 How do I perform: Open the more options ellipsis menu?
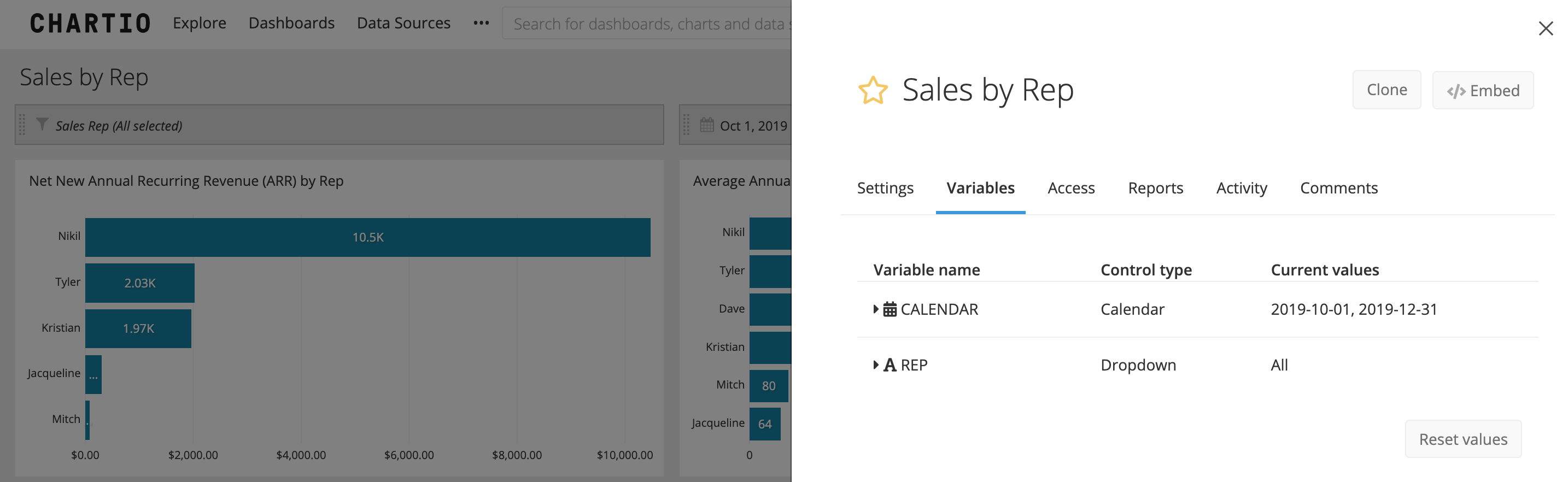point(481,23)
